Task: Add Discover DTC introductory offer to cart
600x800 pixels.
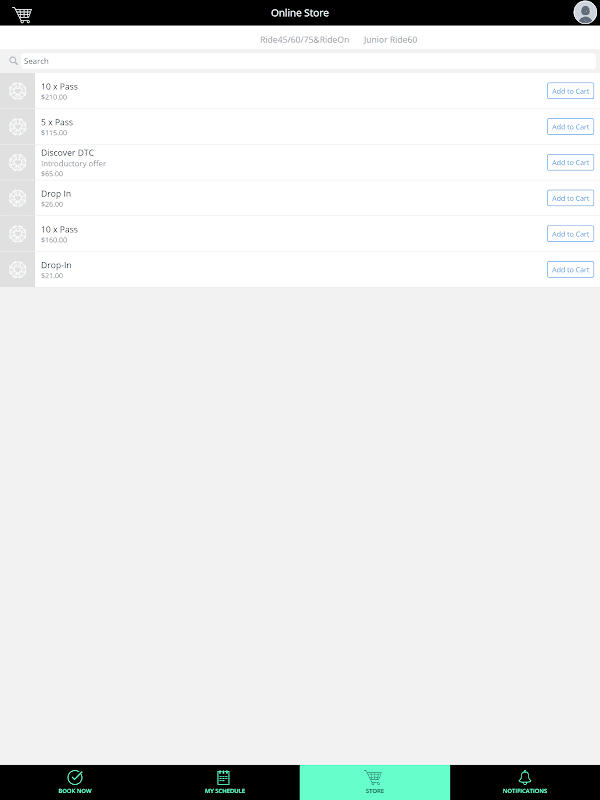Action: tap(570, 162)
